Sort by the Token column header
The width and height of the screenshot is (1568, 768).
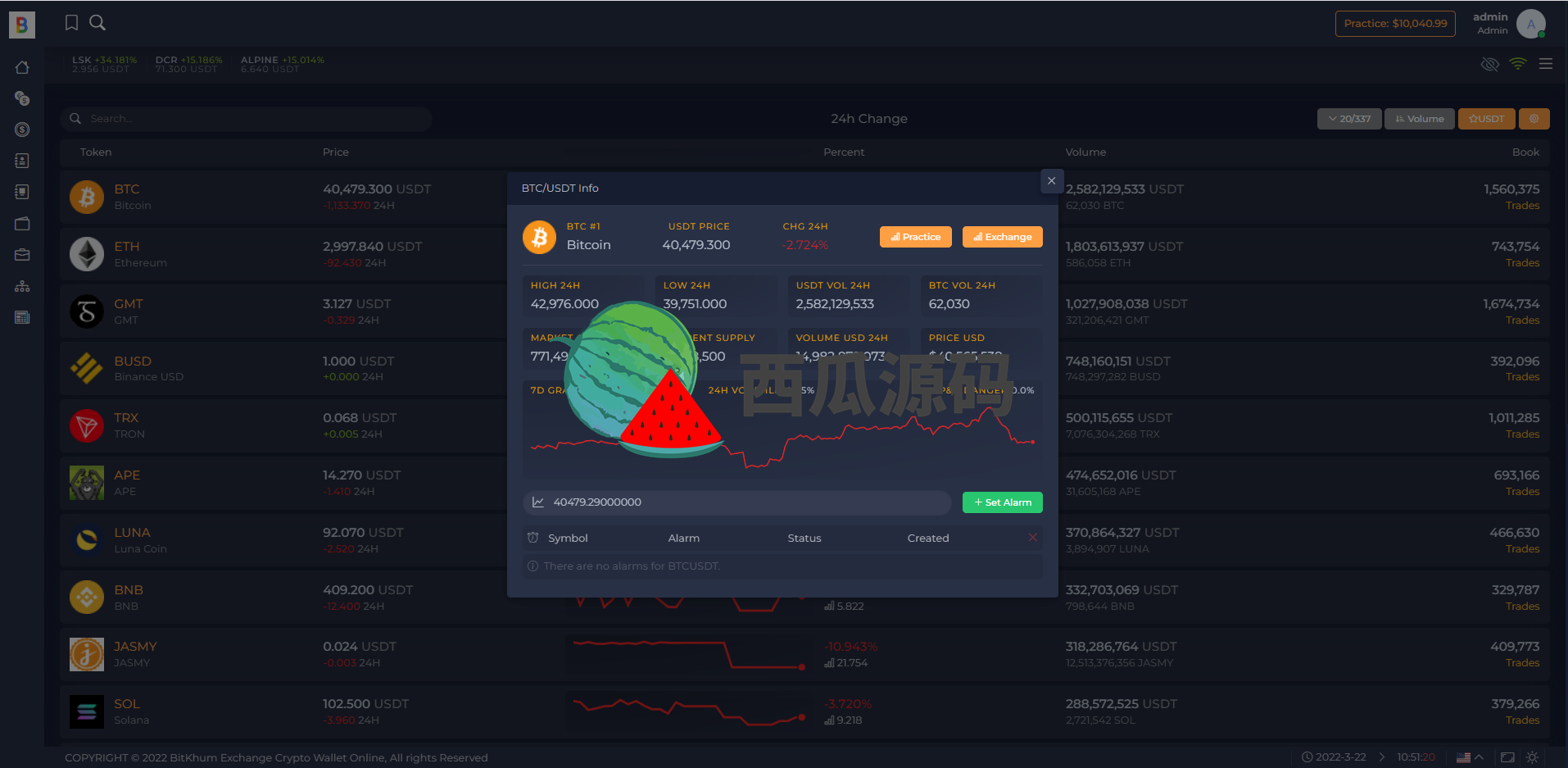point(96,152)
